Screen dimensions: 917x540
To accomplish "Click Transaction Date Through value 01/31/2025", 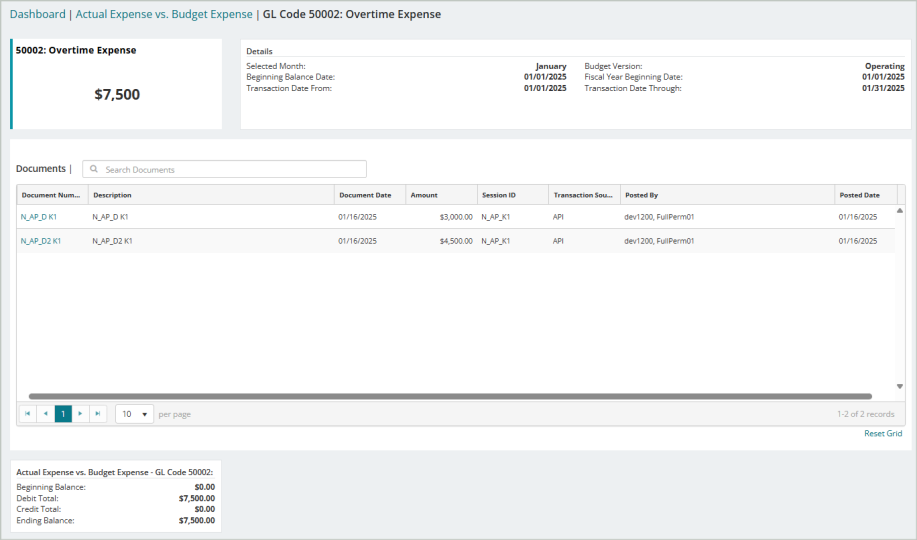I will (x=883, y=88).
